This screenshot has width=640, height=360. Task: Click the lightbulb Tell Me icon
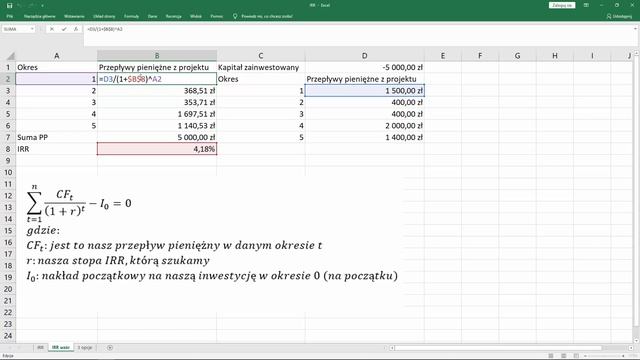(235, 16)
